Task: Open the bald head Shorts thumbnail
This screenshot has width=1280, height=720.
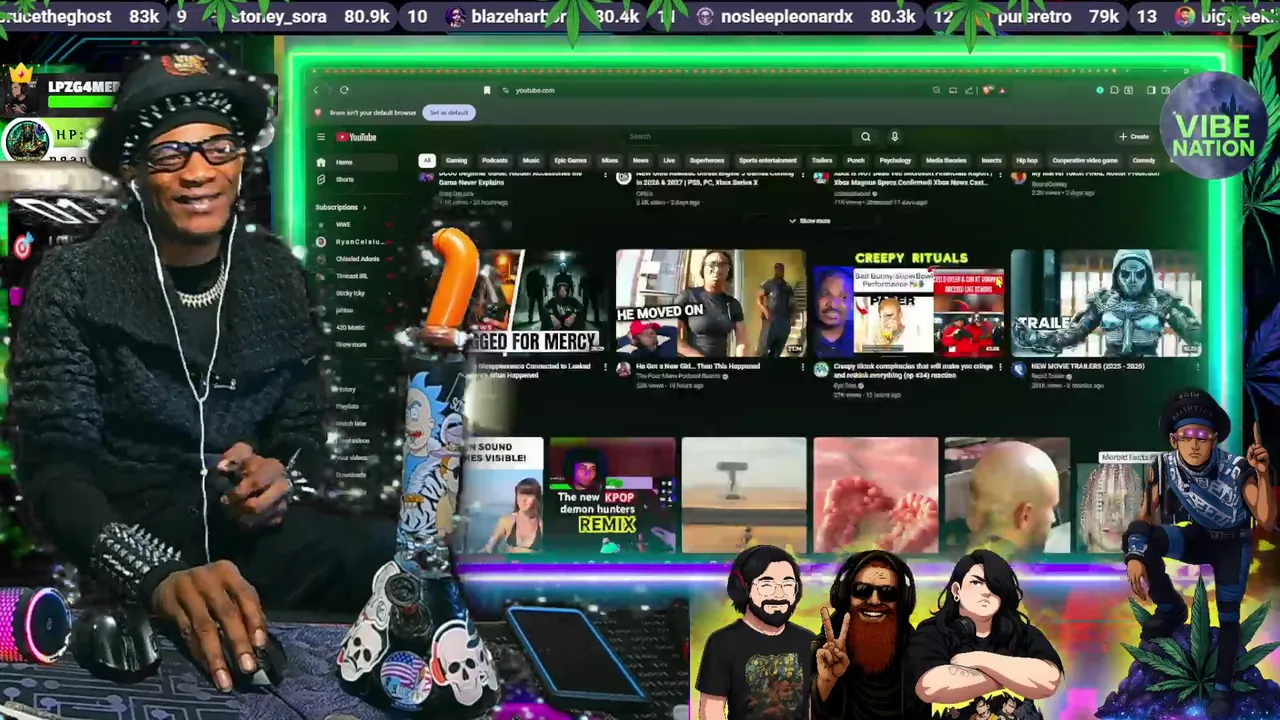Action: click(x=1007, y=495)
